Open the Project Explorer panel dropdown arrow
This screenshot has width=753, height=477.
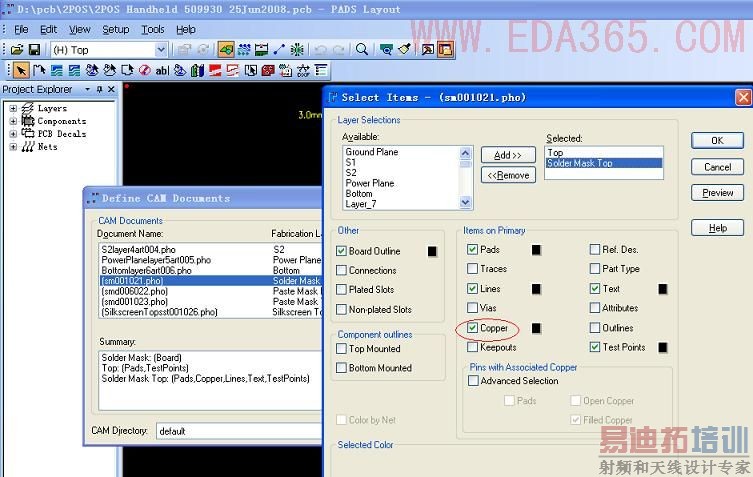[87, 89]
